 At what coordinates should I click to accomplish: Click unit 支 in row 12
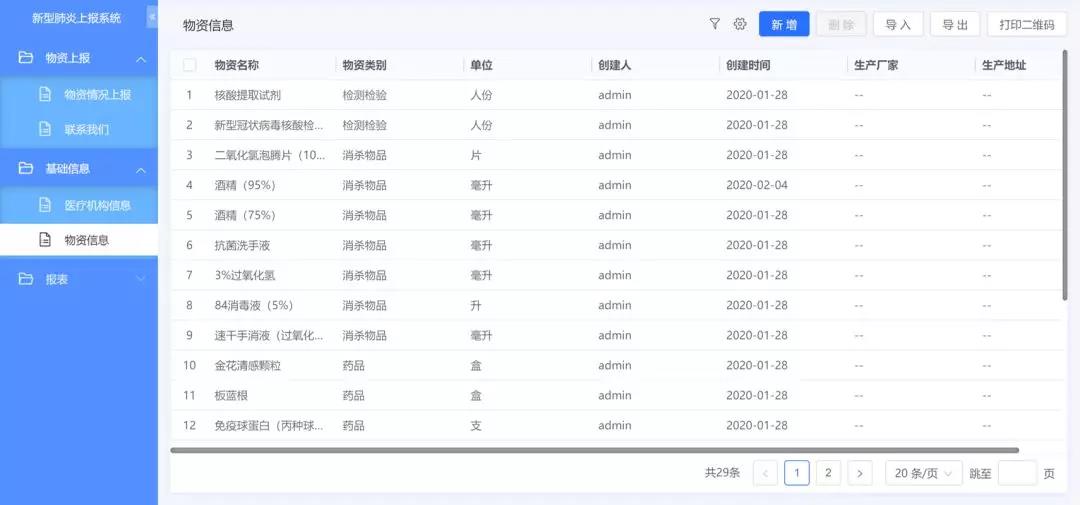pyautogui.click(x=476, y=426)
